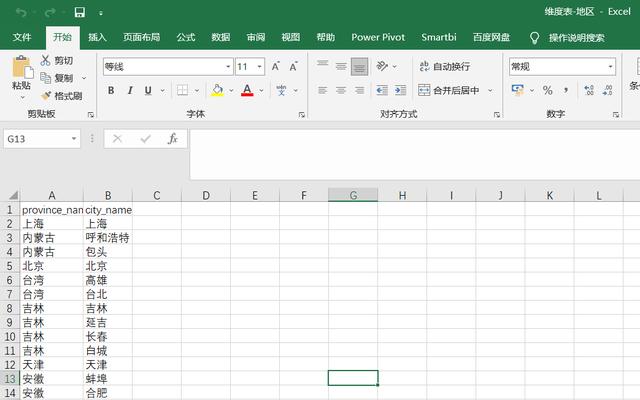Copy selection with the Copy icon
The image size is (640, 400).
(45, 78)
